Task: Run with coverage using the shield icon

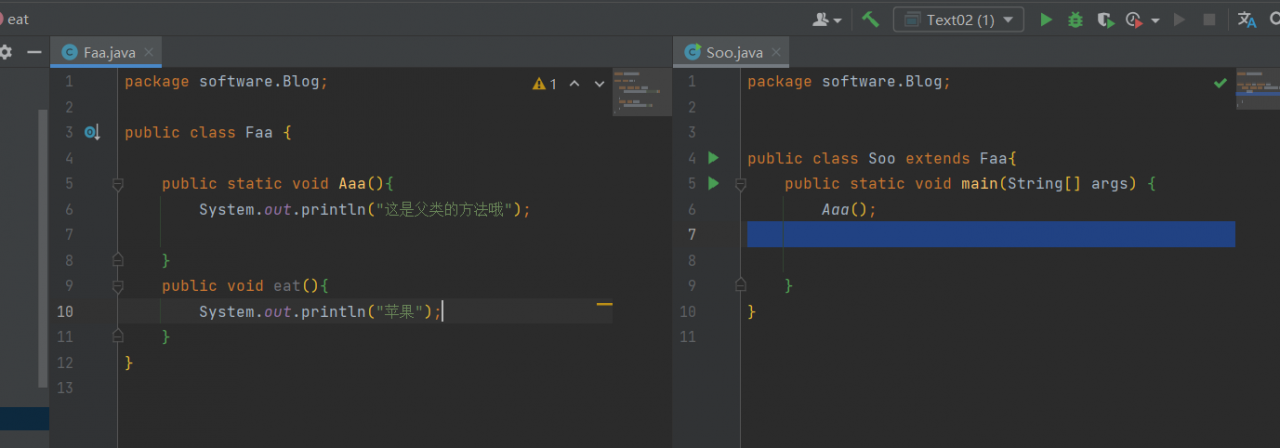Action: click(x=1105, y=19)
